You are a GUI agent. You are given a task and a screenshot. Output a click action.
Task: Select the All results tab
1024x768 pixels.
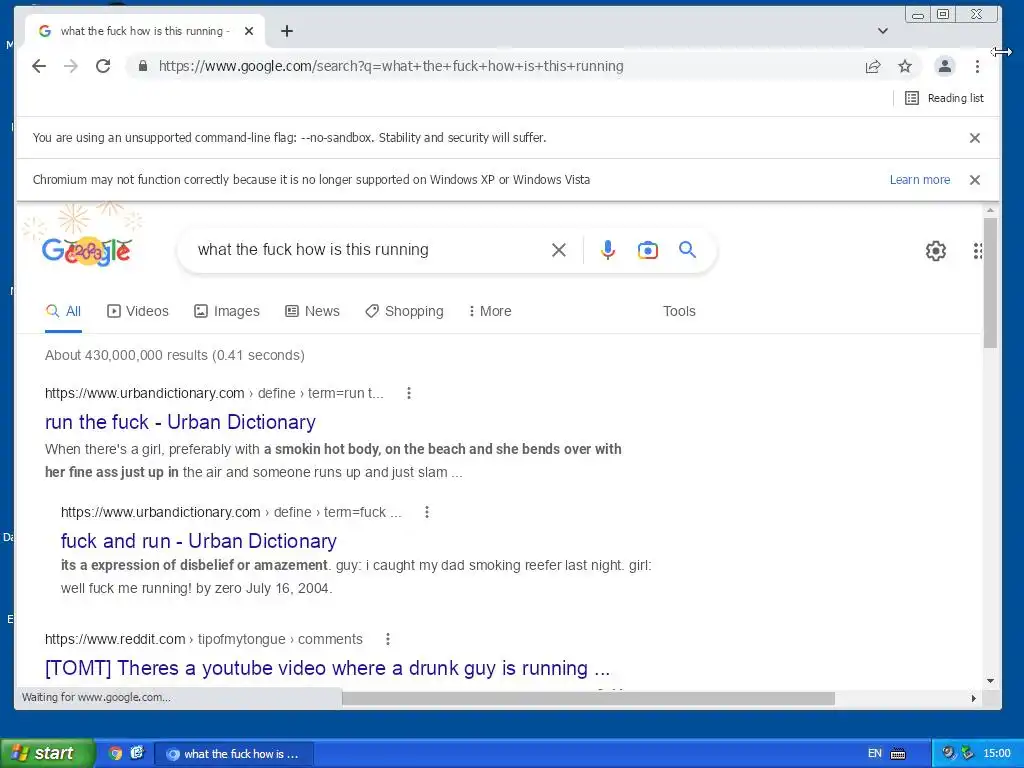(x=63, y=312)
